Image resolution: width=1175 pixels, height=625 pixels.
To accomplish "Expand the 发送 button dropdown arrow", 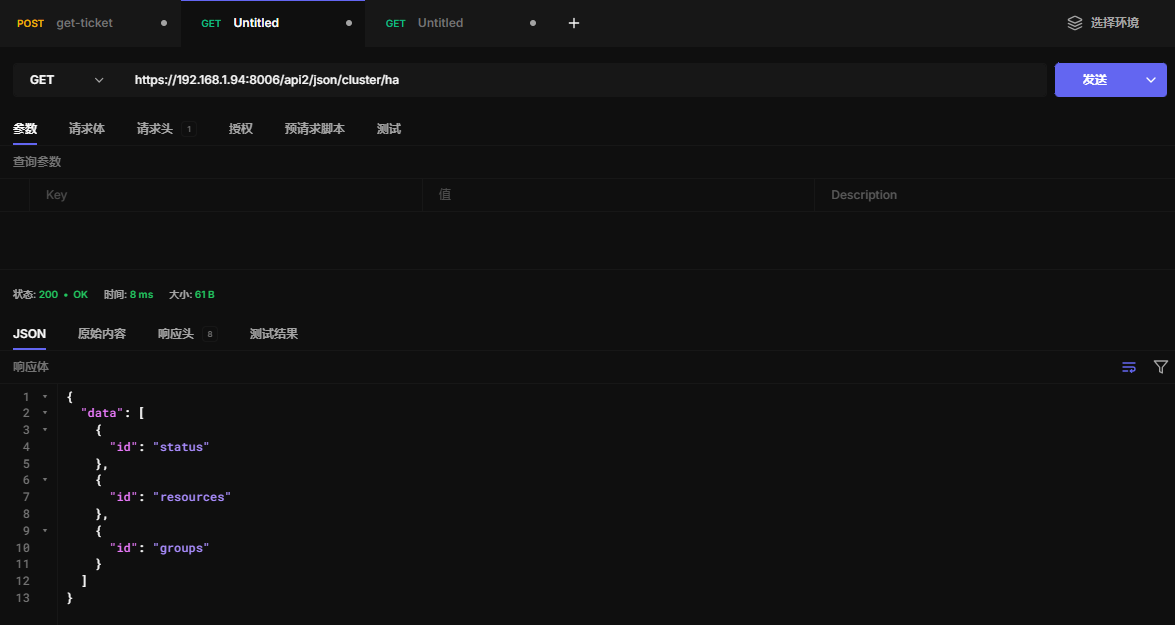I will coord(1151,80).
